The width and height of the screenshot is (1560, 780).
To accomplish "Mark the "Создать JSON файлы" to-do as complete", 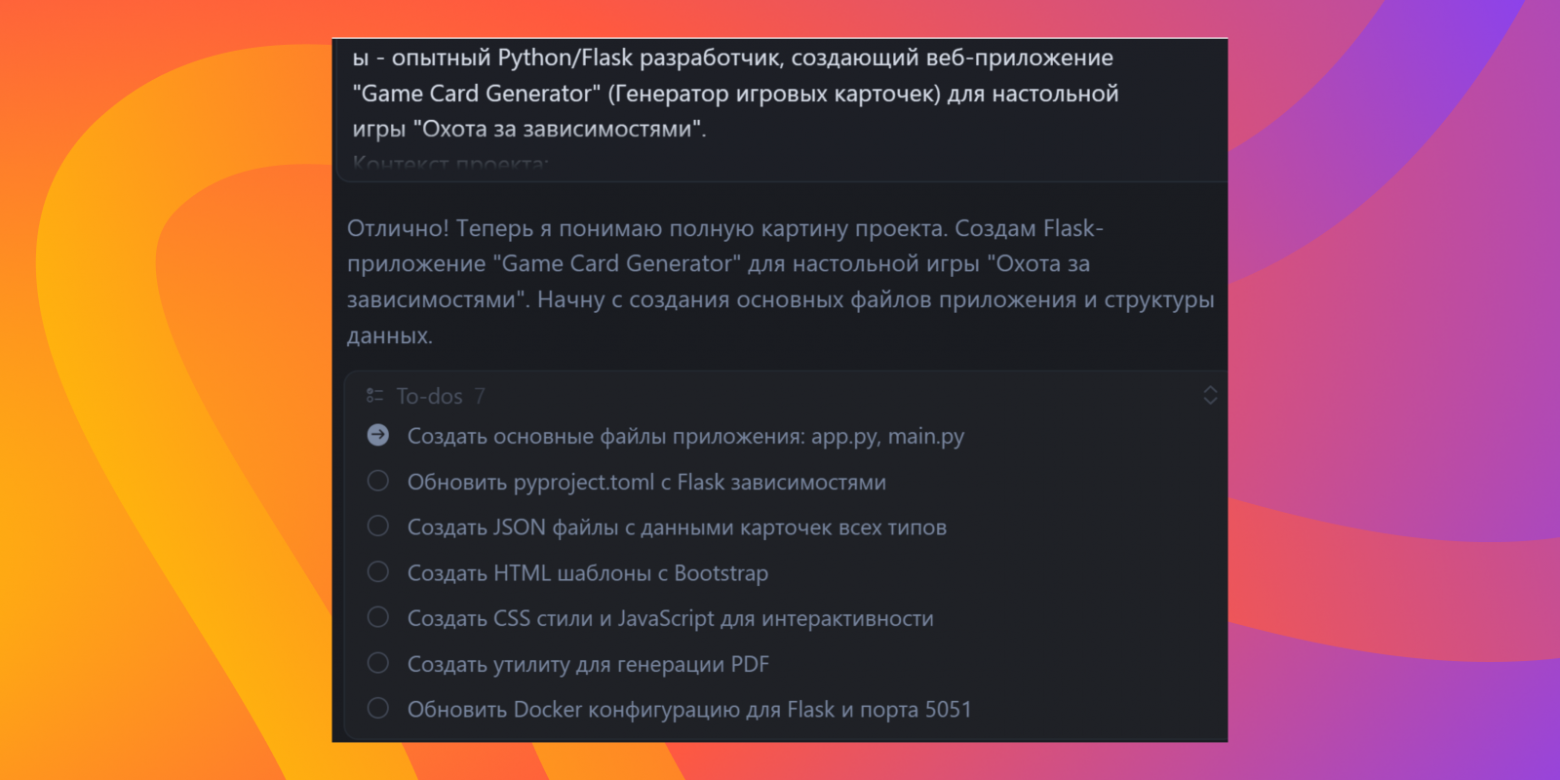I will (x=377, y=527).
